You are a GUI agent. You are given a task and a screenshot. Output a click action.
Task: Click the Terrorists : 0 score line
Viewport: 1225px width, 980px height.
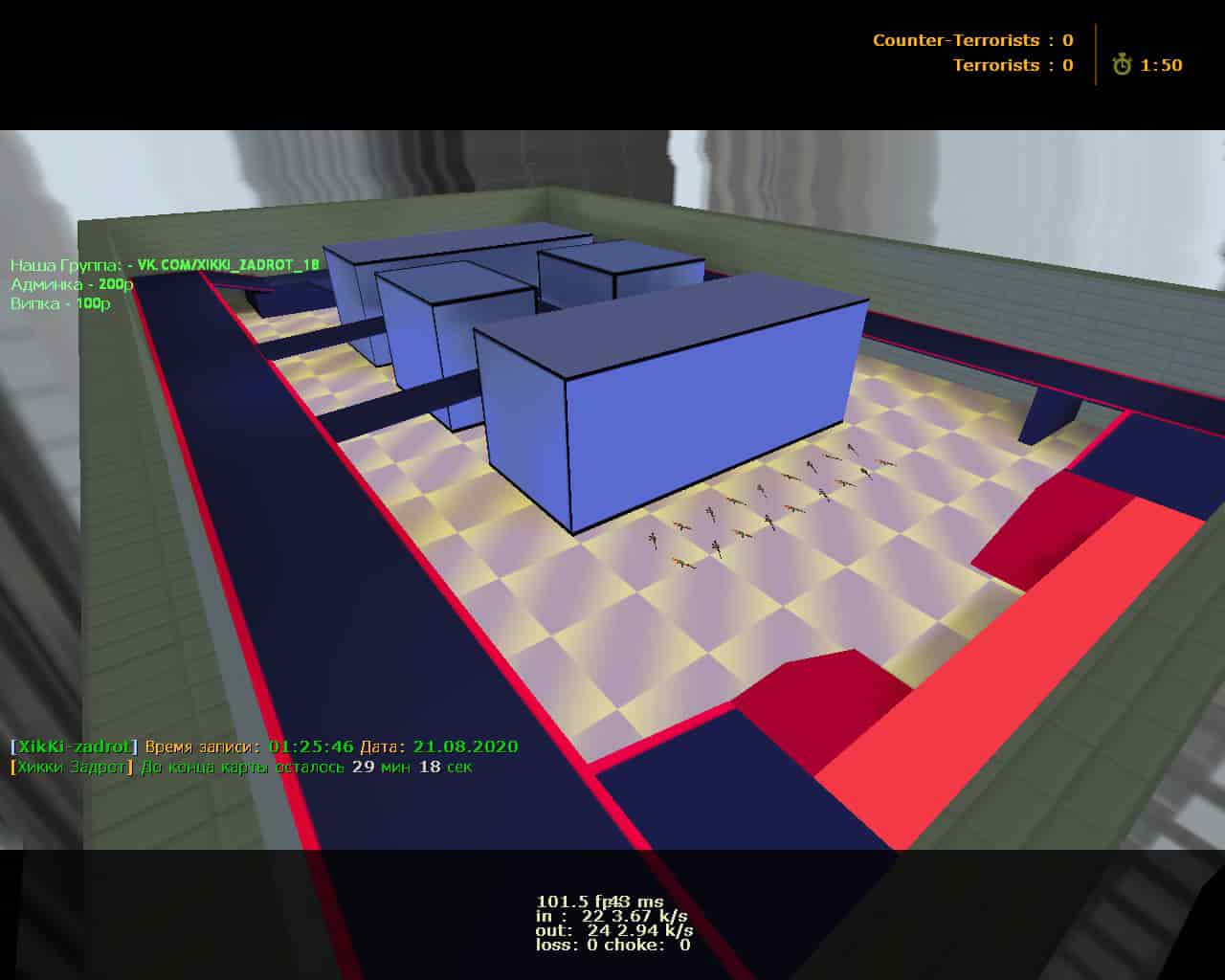1013,65
